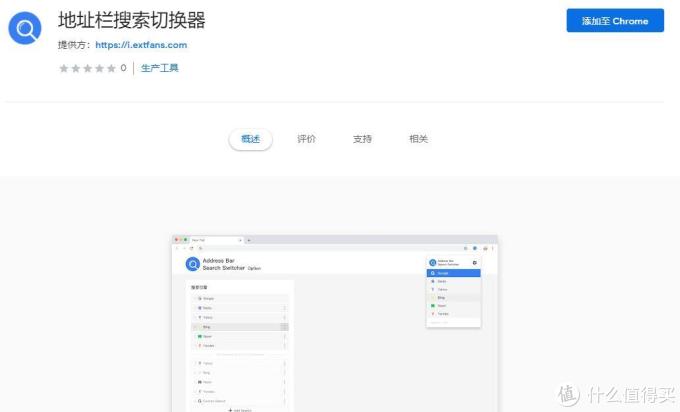Click the blue magnifier extension logo
Viewport: 680px width, 412px height.
25,28
